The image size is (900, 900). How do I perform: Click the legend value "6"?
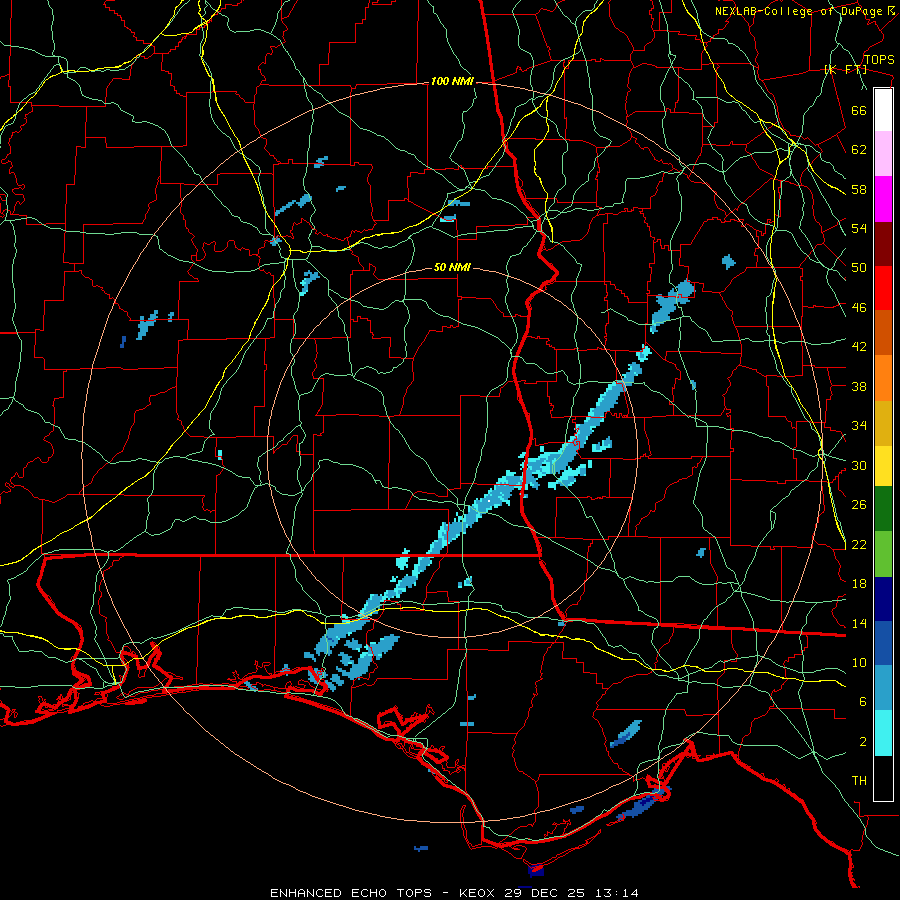863,702
